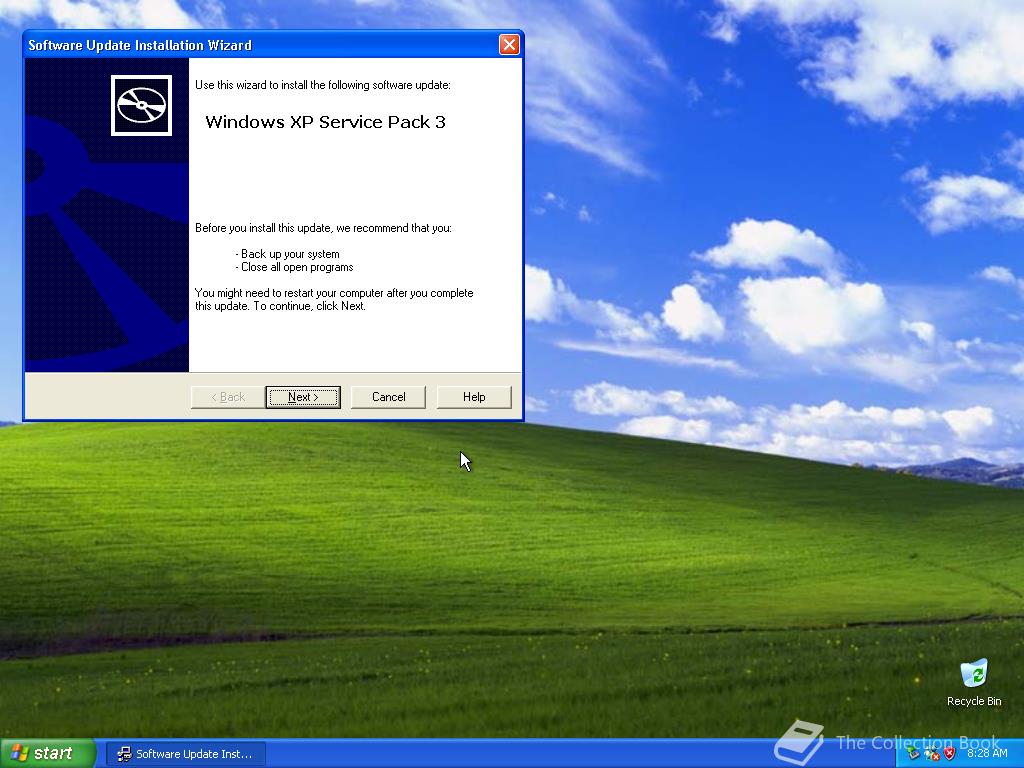Image resolution: width=1024 pixels, height=768 pixels.
Task: Click the Software Update Inst... taskbar button
Action: coord(185,754)
